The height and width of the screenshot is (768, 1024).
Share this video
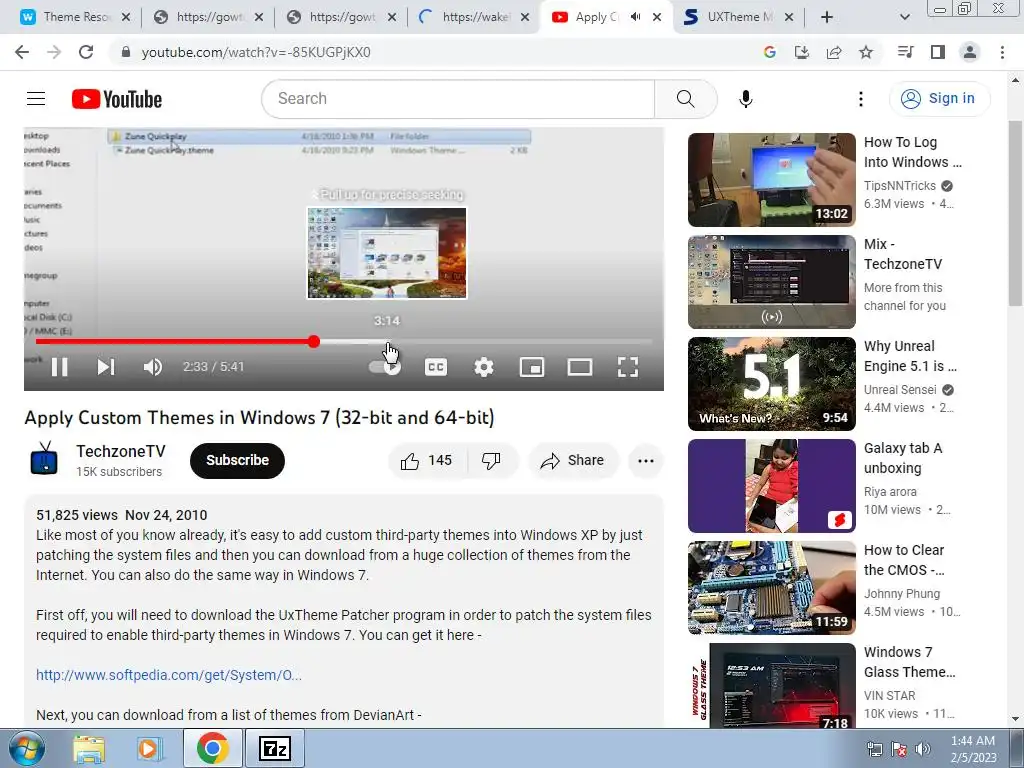572,460
